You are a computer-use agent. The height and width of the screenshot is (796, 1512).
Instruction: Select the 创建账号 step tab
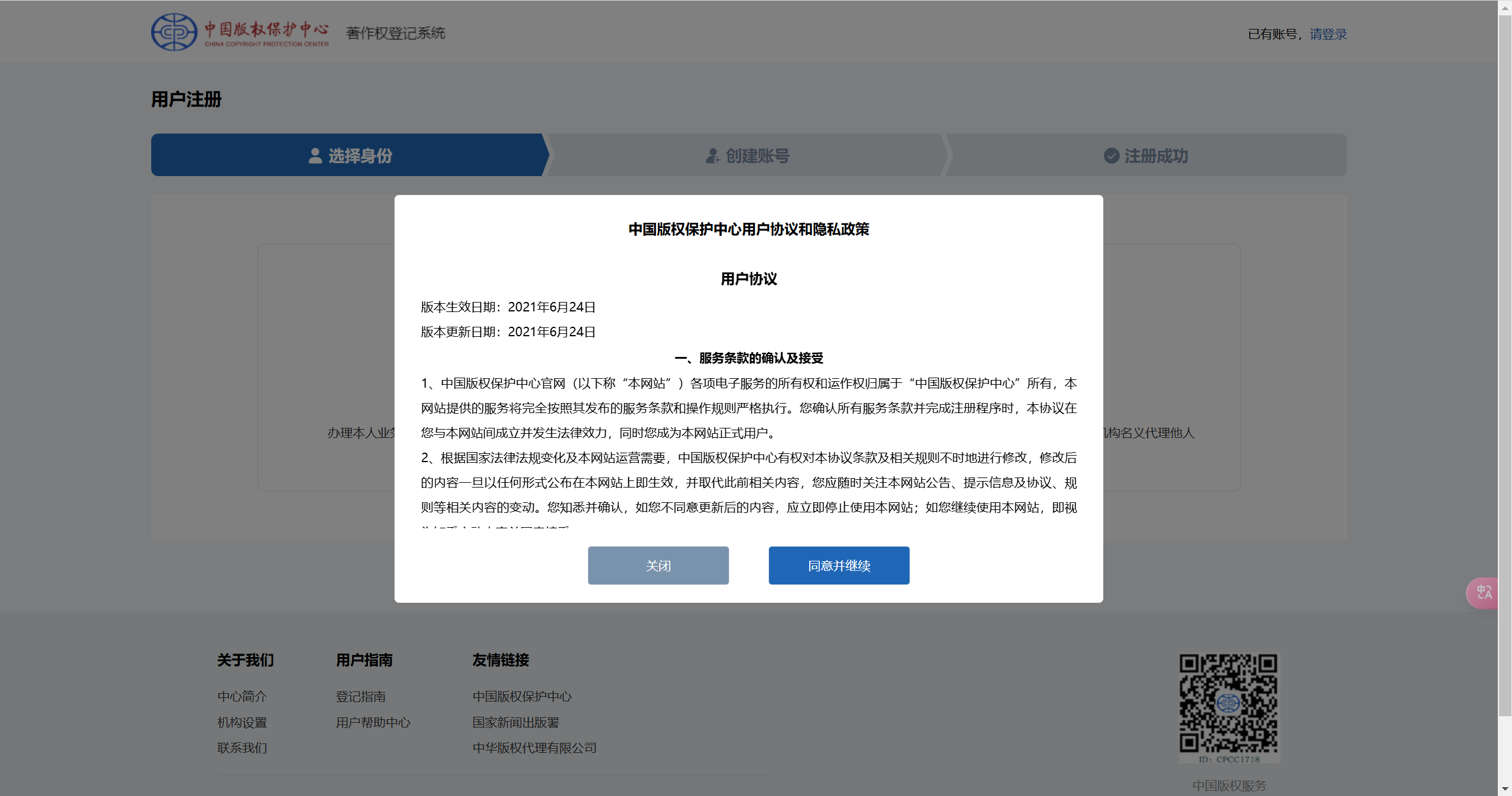click(x=747, y=155)
